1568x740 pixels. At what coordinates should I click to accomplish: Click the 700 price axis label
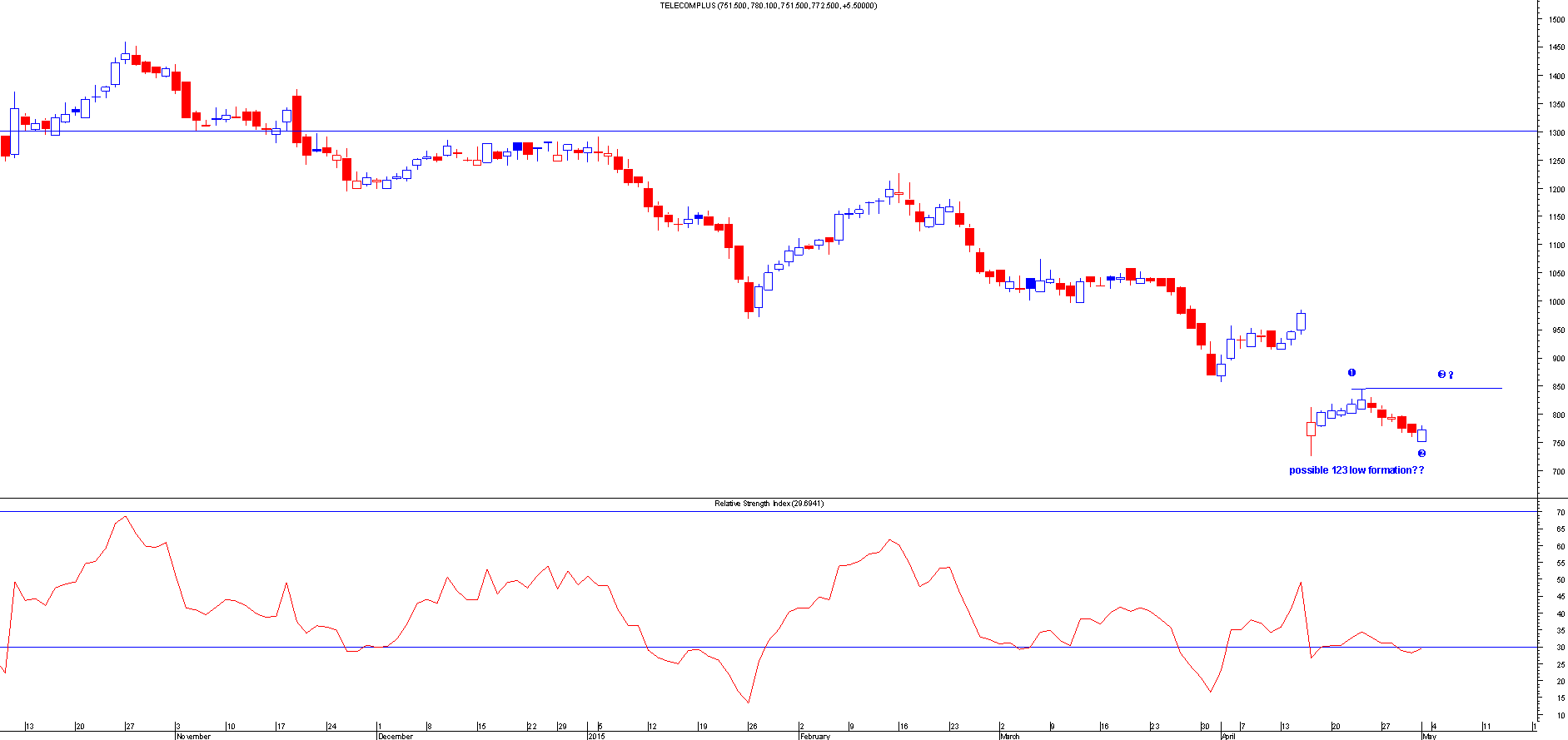[1555, 472]
